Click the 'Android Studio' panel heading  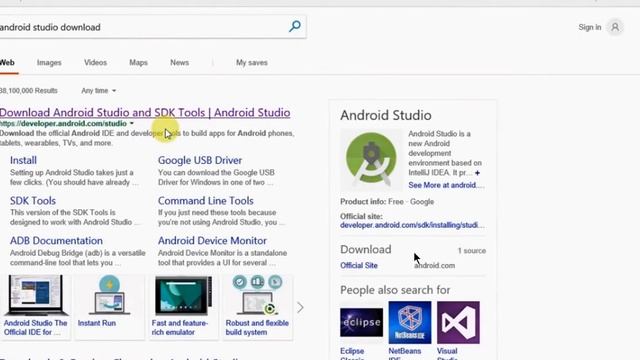point(386,115)
